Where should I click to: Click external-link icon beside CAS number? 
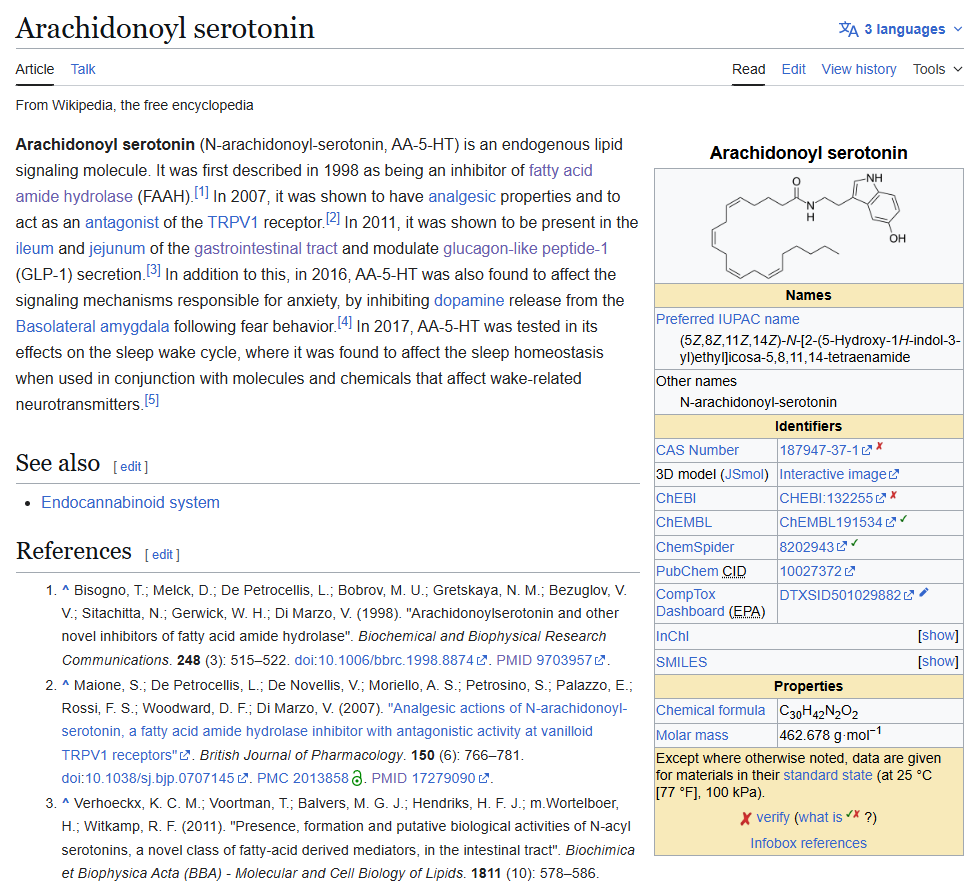tap(866, 451)
